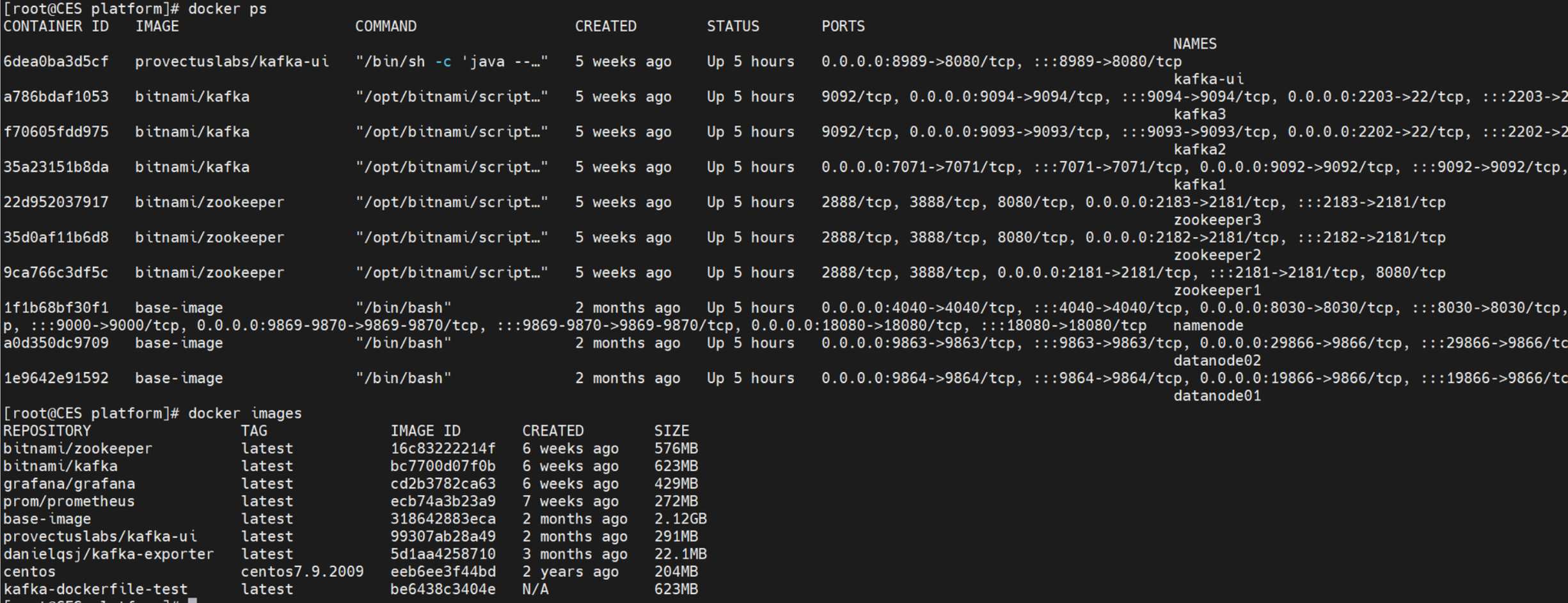The height and width of the screenshot is (603, 1568).
Task: Click image ID be6438c3404e
Action: click(x=443, y=589)
